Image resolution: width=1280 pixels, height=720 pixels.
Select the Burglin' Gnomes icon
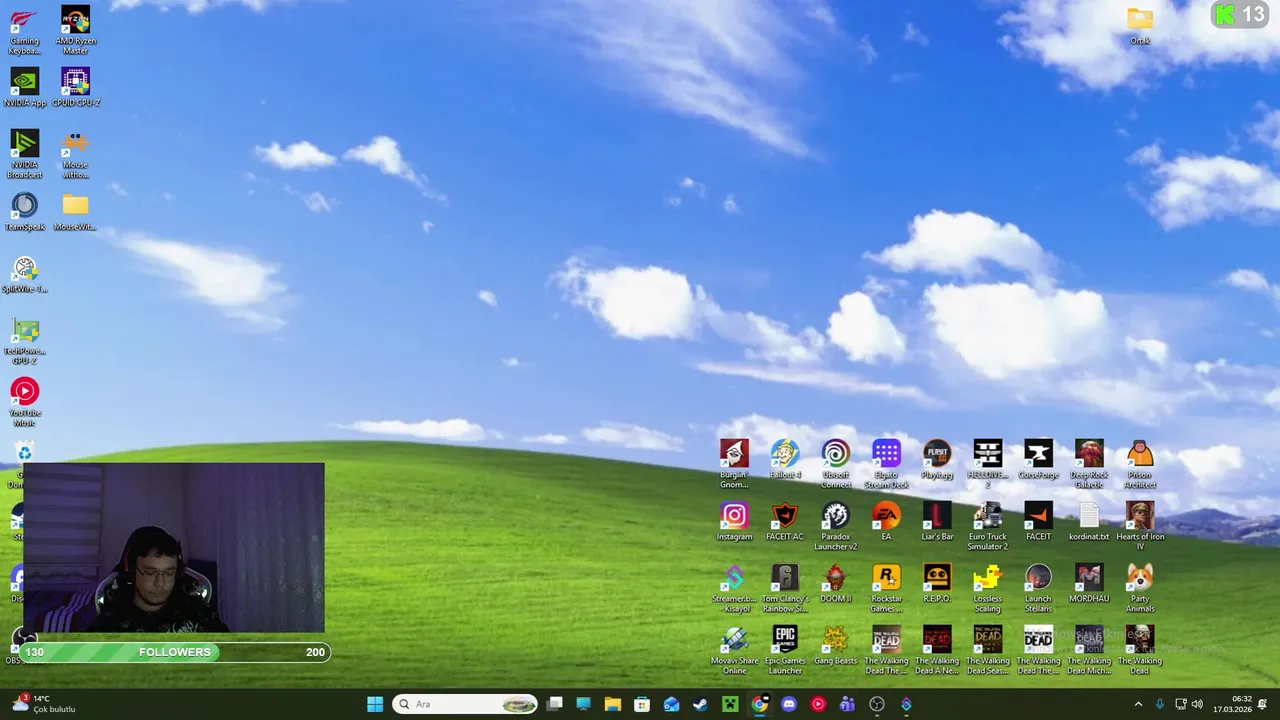(734, 465)
